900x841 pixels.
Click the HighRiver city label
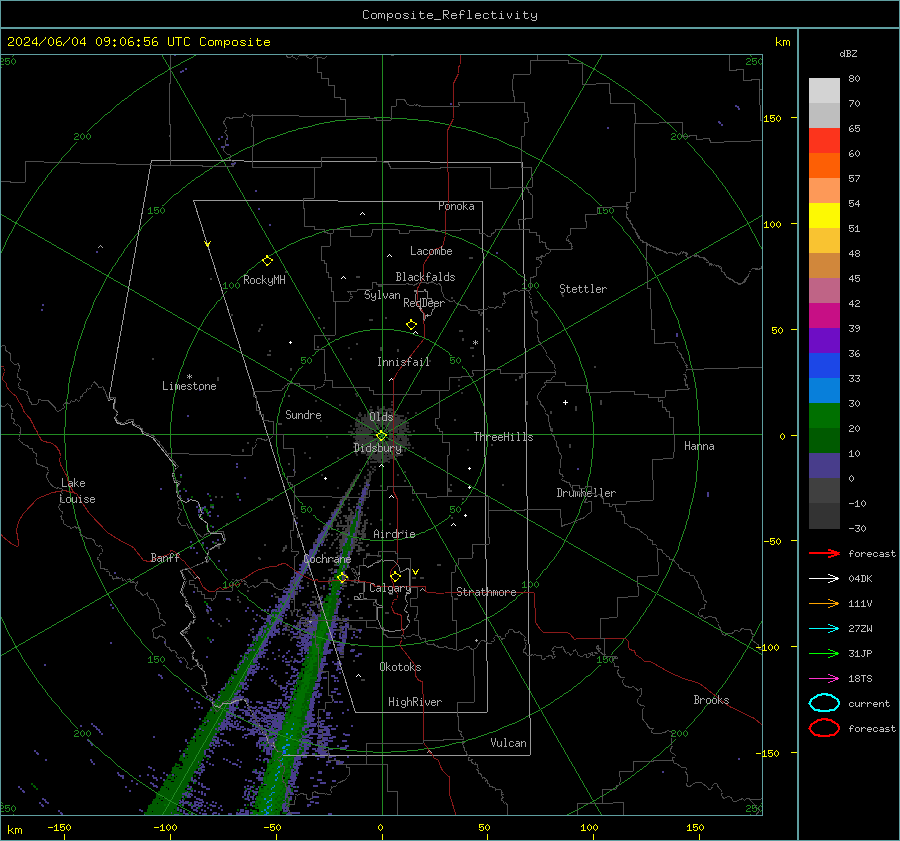pos(415,702)
